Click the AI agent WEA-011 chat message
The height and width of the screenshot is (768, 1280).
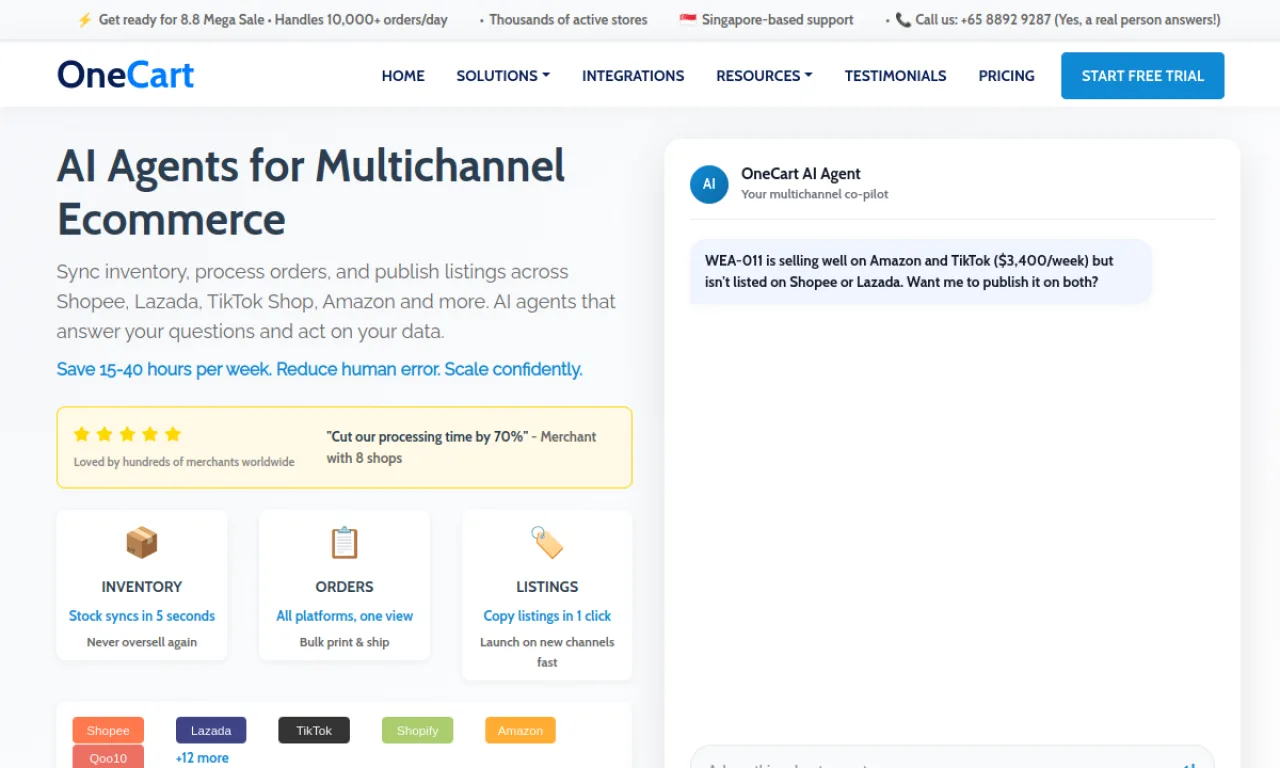click(920, 271)
